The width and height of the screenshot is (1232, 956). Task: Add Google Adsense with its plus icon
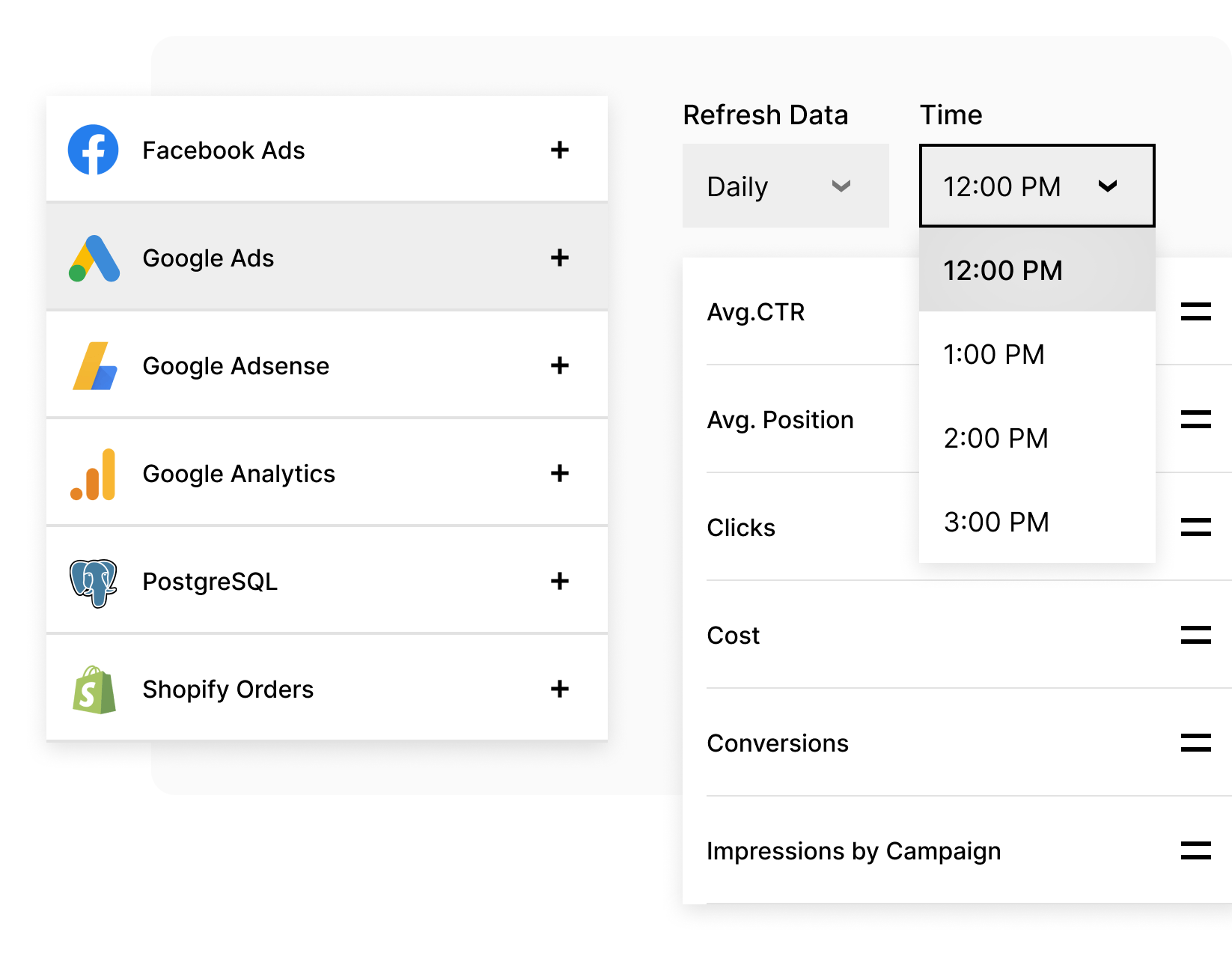point(560,365)
